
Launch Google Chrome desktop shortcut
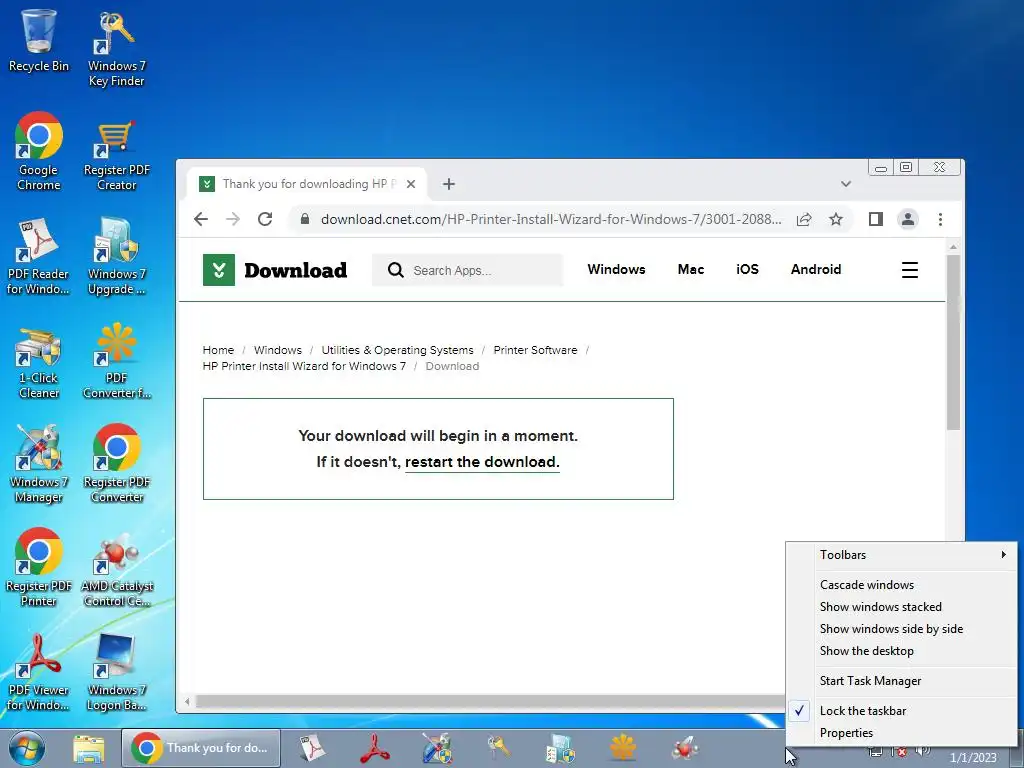[39, 152]
